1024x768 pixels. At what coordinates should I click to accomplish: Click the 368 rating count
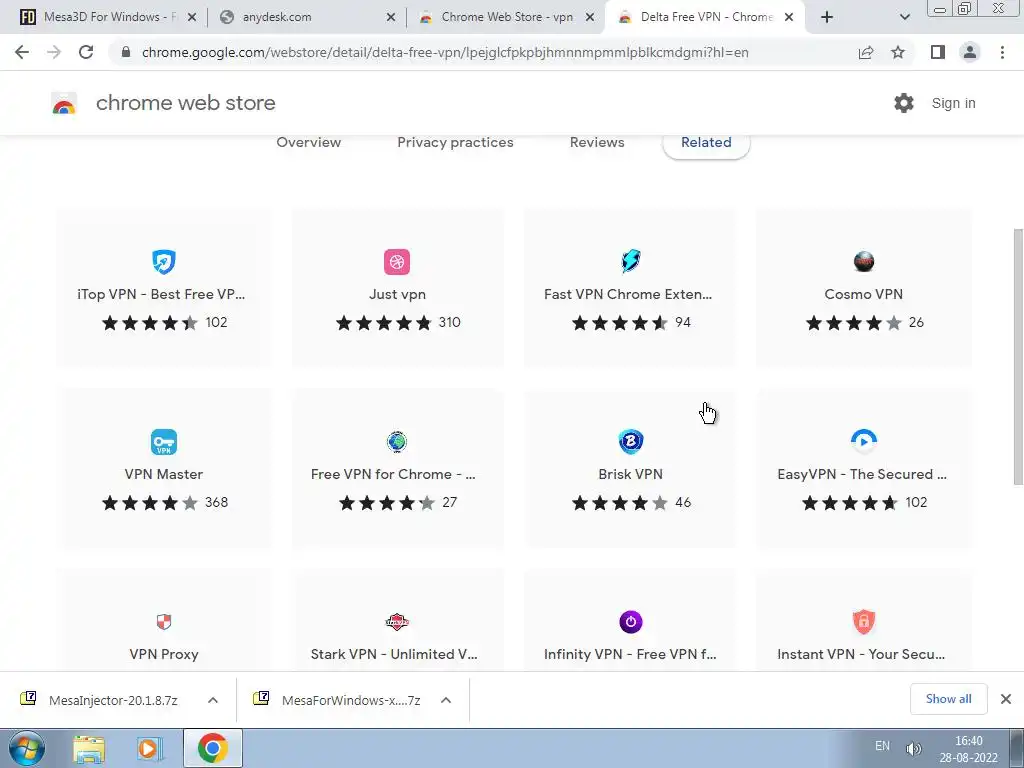click(x=216, y=502)
